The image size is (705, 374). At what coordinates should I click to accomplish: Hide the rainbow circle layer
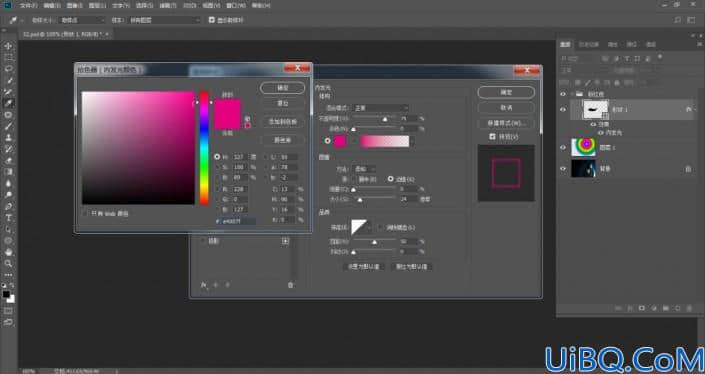563,147
